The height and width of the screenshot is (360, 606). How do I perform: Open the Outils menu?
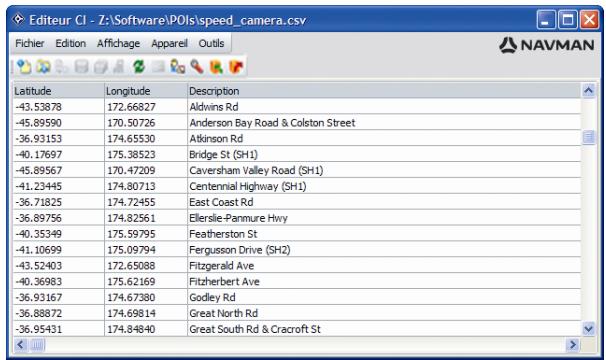coord(211,43)
